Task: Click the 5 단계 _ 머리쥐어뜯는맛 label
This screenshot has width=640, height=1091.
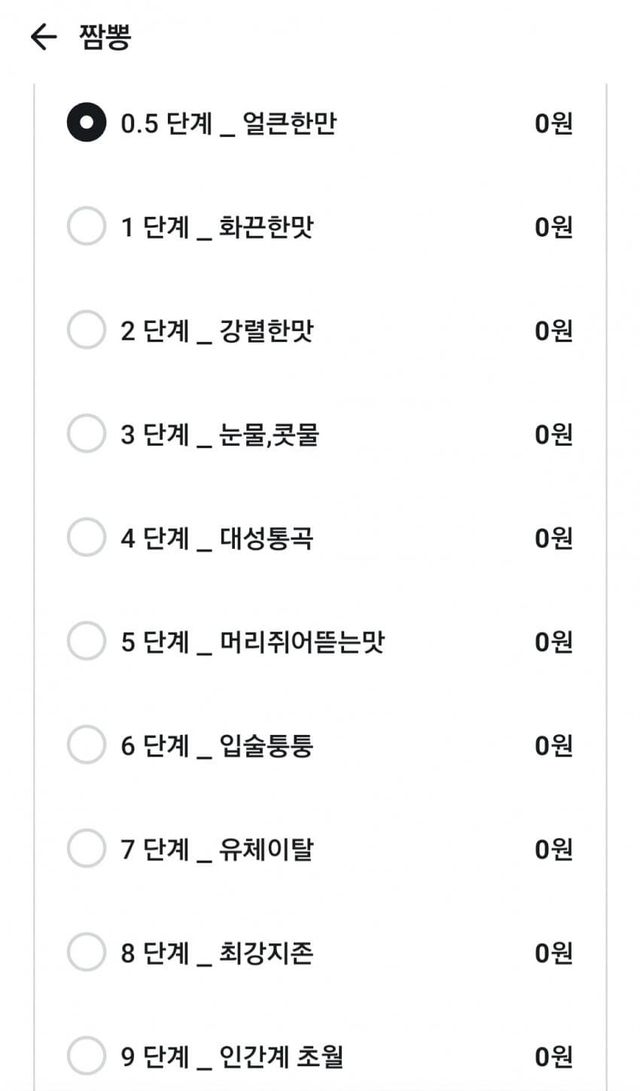Action: pos(252,642)
